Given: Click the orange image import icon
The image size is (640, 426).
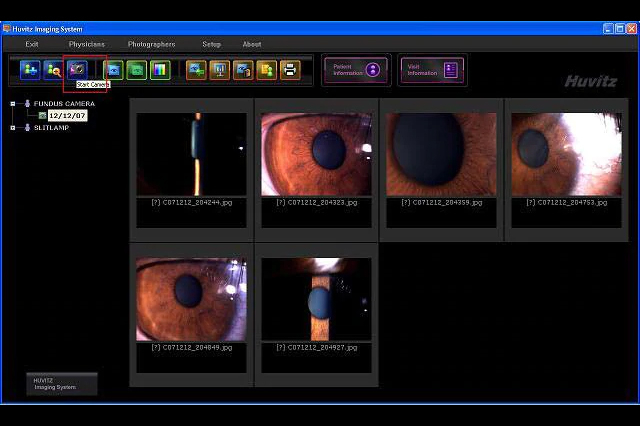Looking at the screenshot, I should (196, 70).
